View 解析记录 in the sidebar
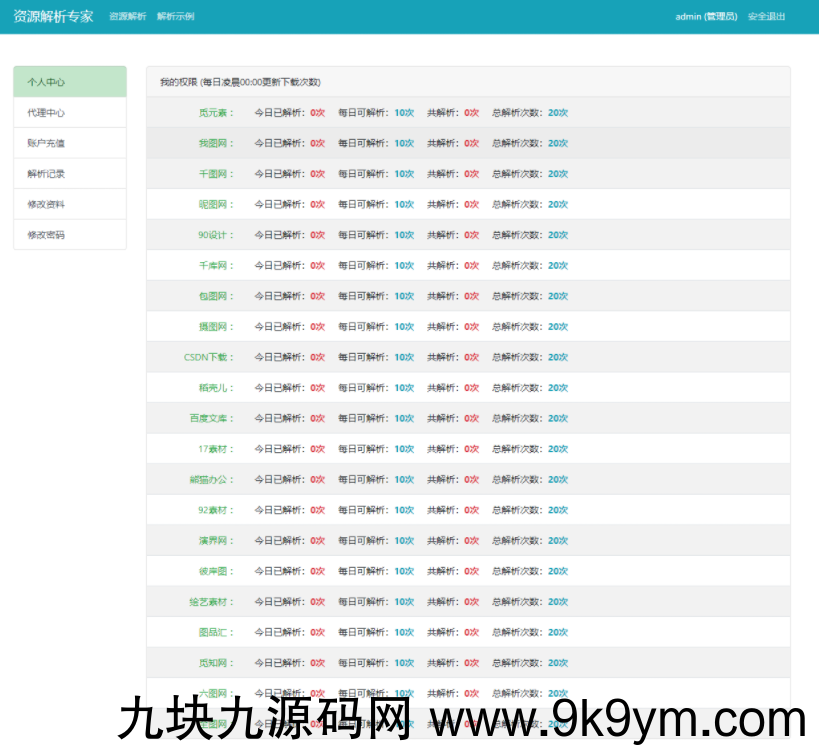This screenshot has width=819, height=756. 70,174
